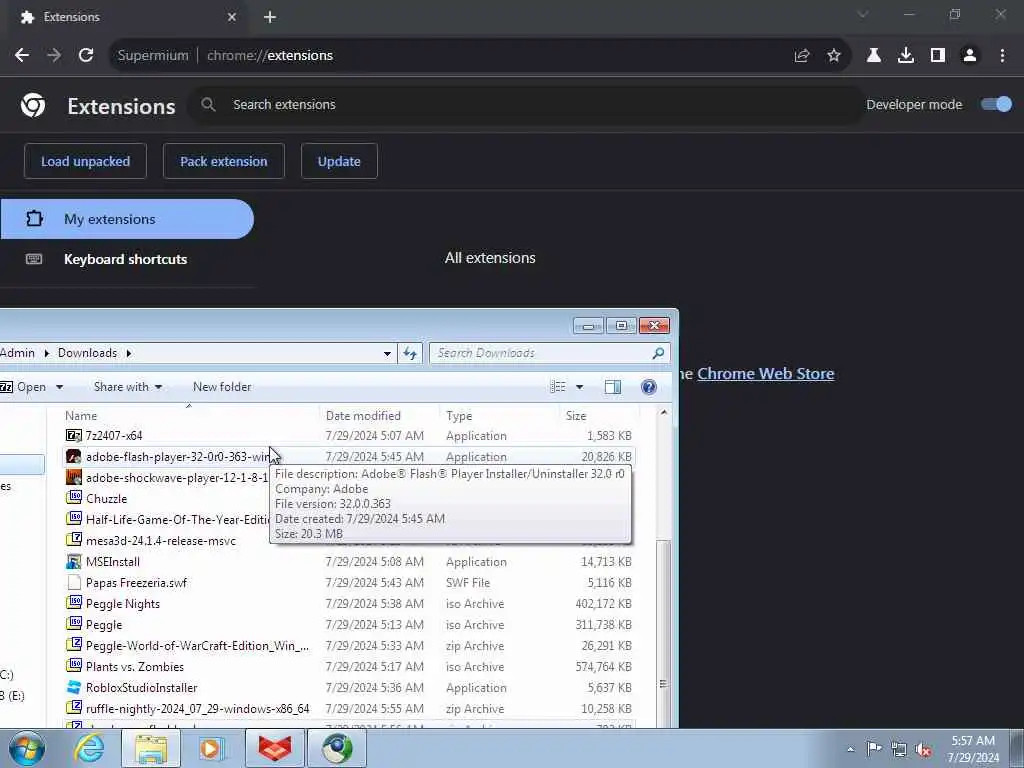This screenshot has width=1024, height=768.
Task: Select Plants vs. Zombies iso
Action: [349, 667]
